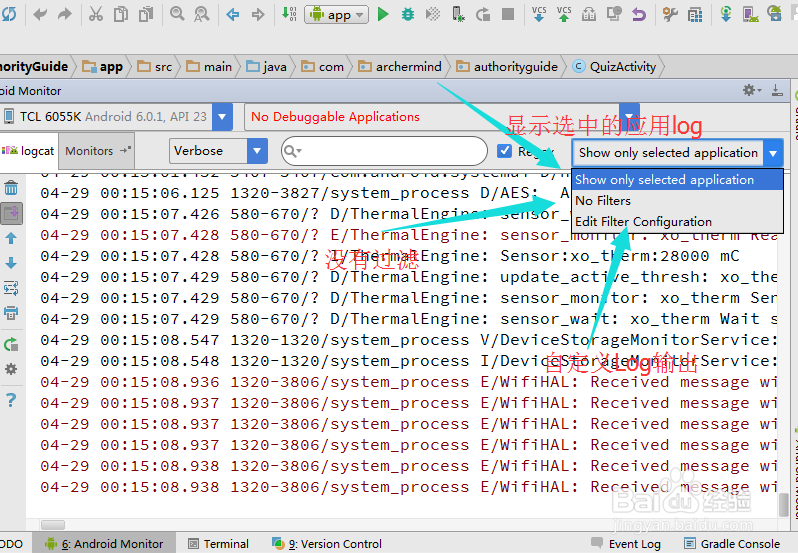Viewport: 798px width, 553px height.
Task: Click the VCS Commit Changes icon
Action: point(564,14)
